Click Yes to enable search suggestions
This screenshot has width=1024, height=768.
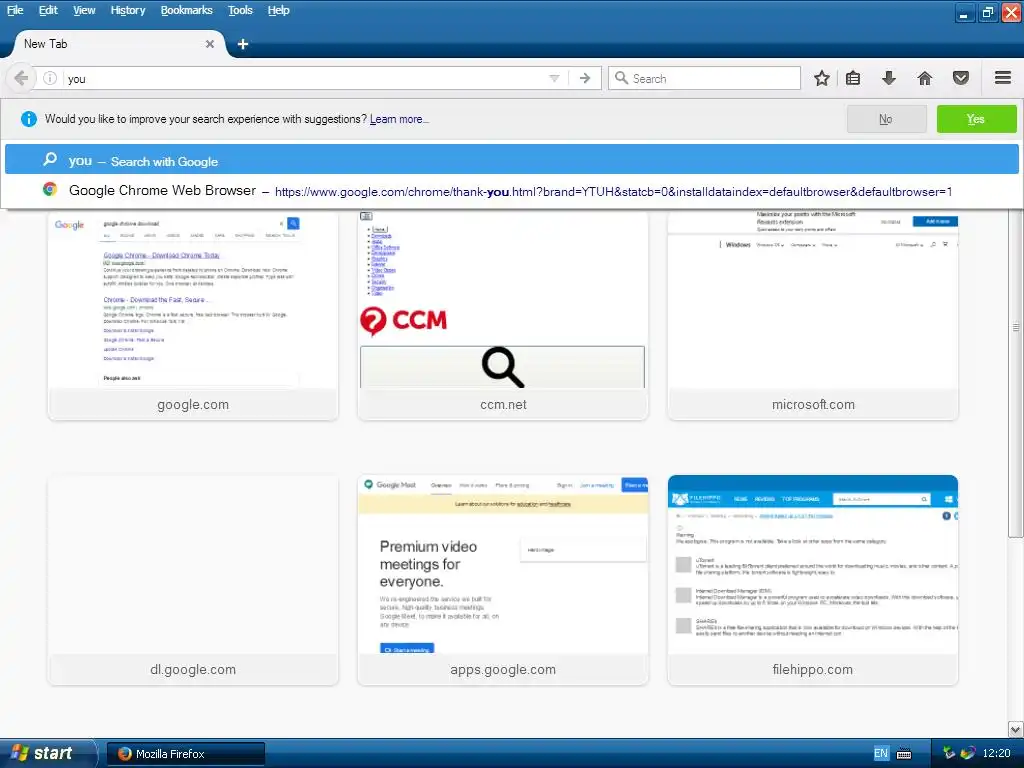(976, 119)
